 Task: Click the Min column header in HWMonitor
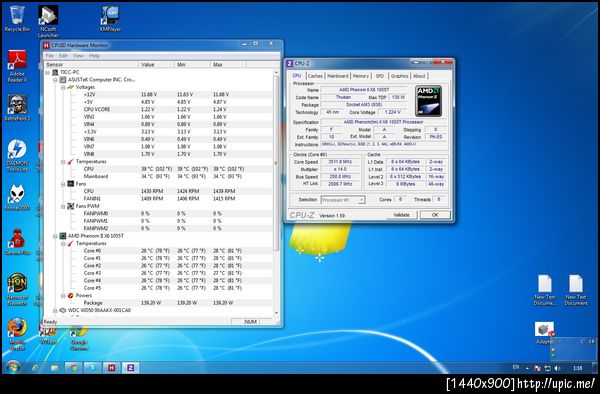192,65
